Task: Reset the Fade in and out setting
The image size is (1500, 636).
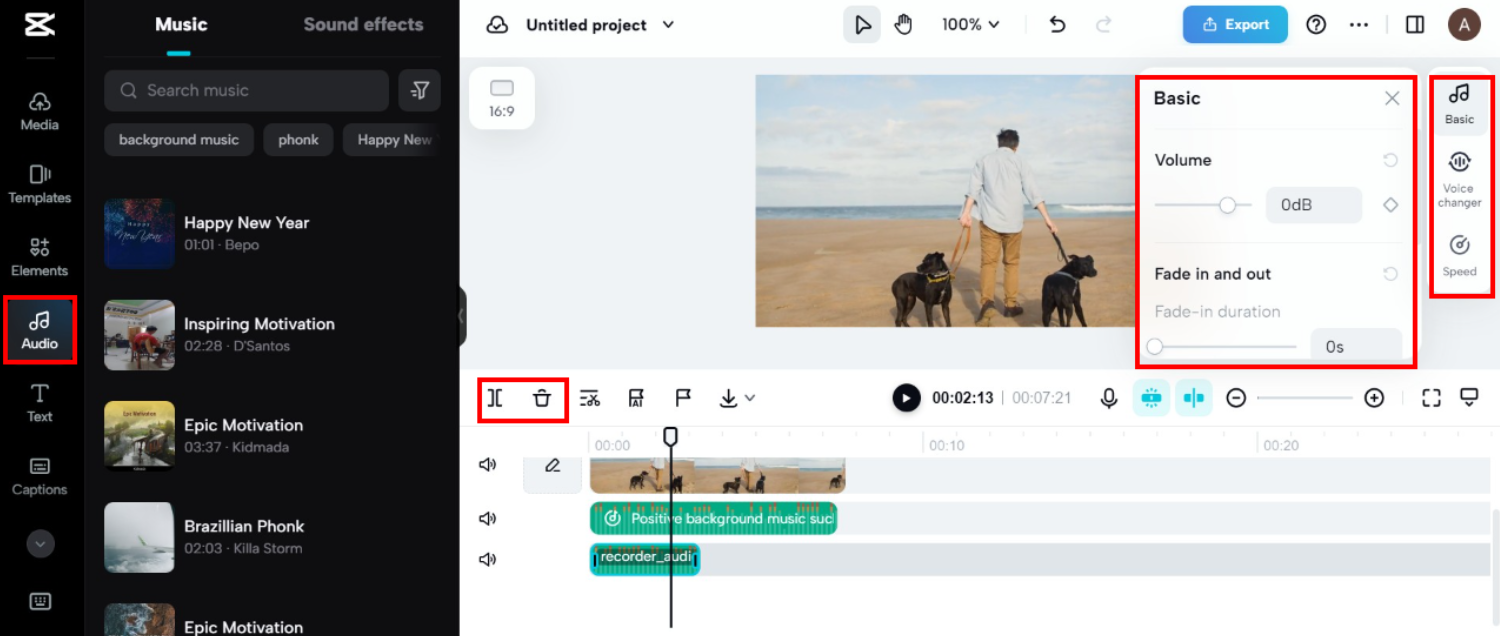Action: pos(1390,274)
